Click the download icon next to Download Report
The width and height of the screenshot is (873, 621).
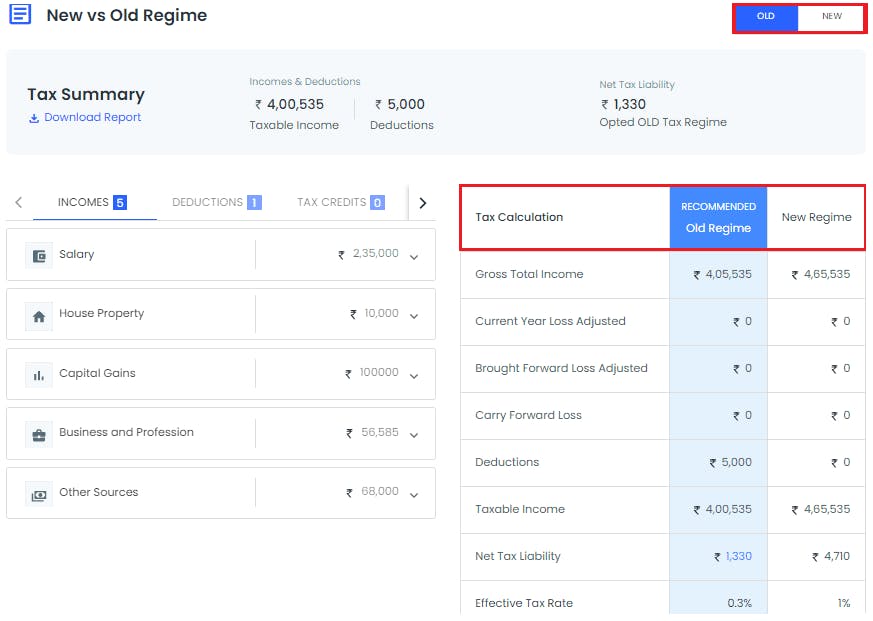[x=34, y=118]
